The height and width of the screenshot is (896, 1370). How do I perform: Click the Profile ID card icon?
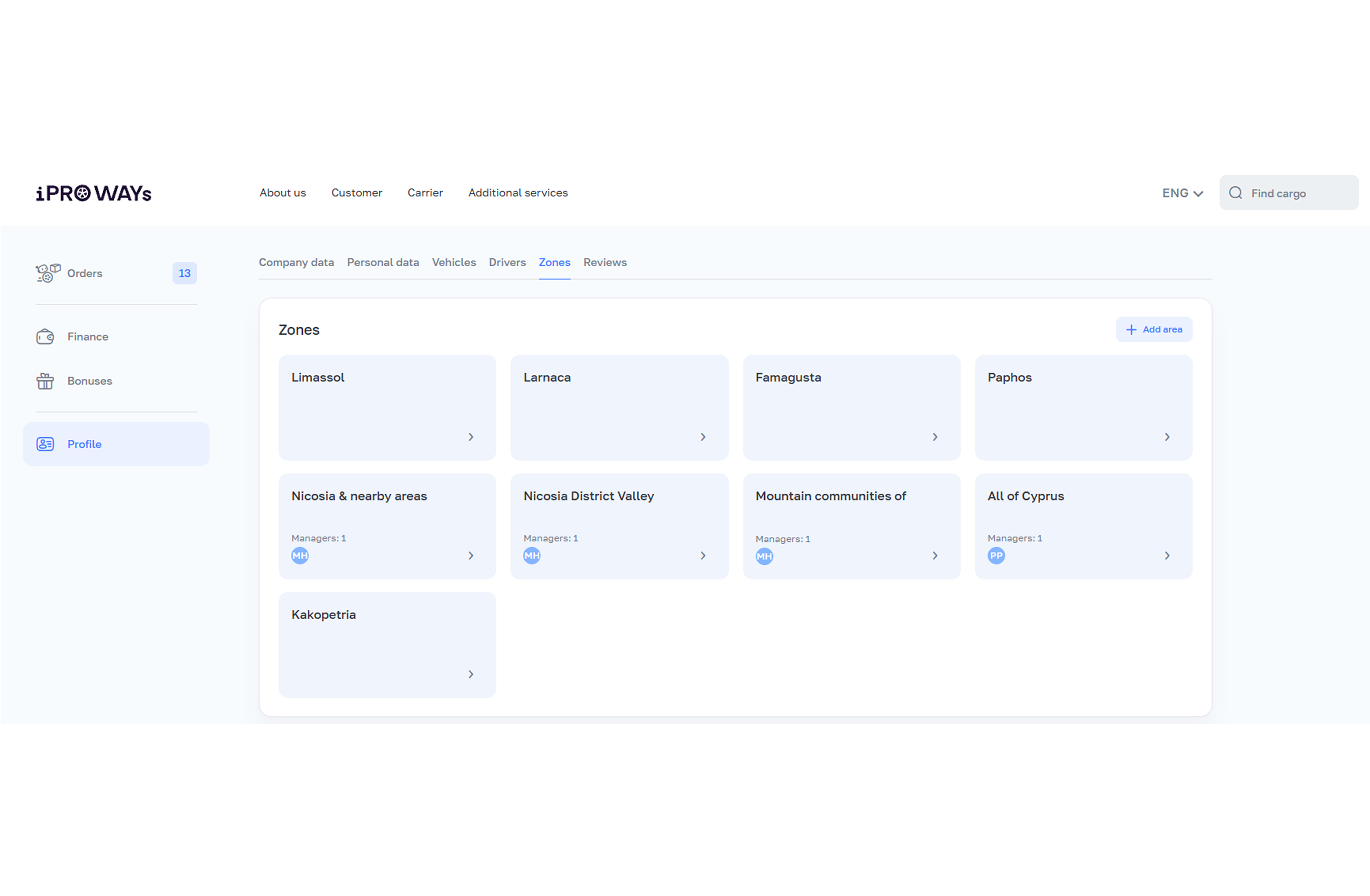coord(45,444)
